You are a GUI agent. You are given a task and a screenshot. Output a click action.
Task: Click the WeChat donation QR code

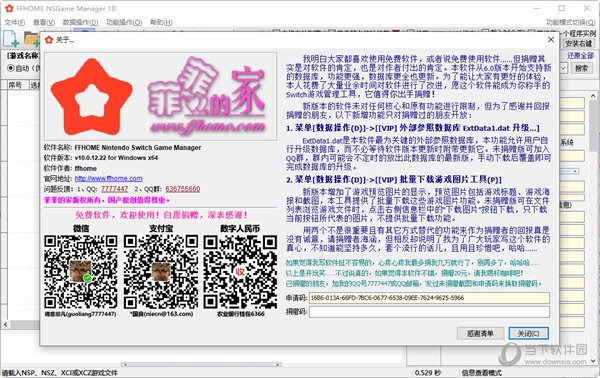[x=81, y=272]
